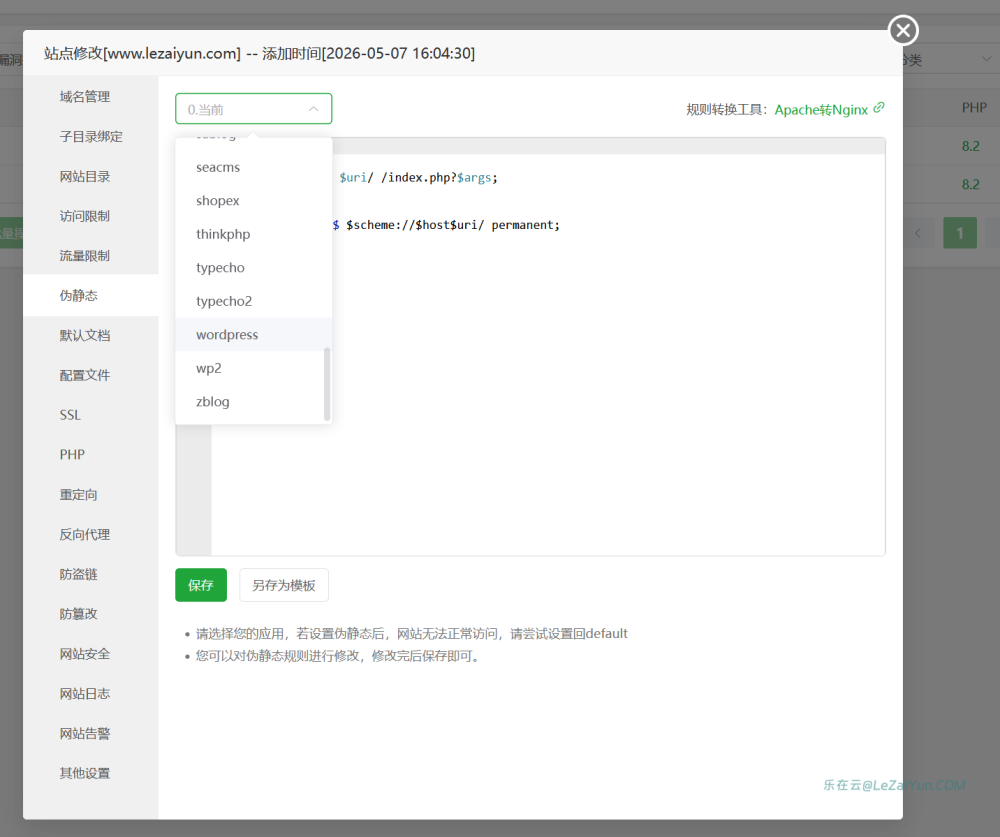
Task: Open 防篡改 tab
Action: (x=91, y=614)
